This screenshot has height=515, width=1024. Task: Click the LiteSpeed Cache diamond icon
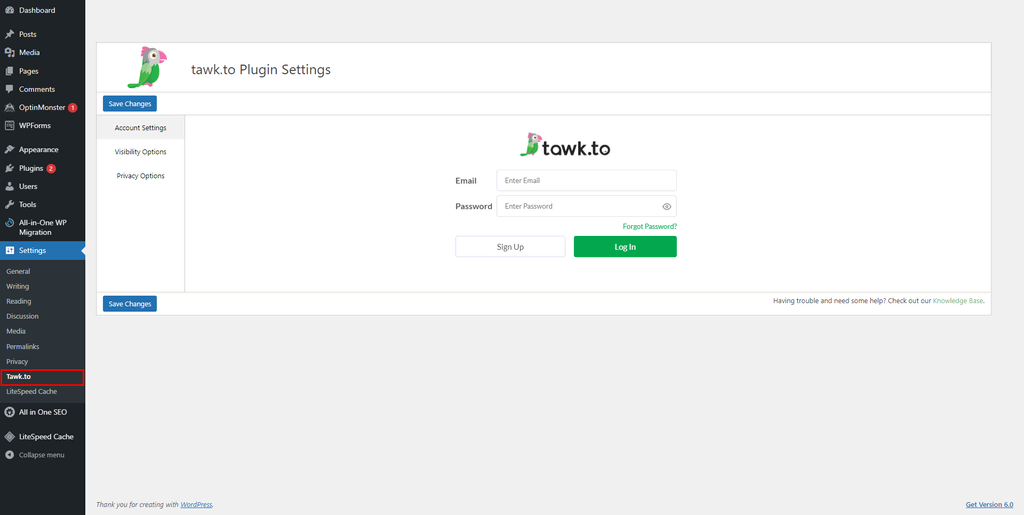(x=10, y=437)
